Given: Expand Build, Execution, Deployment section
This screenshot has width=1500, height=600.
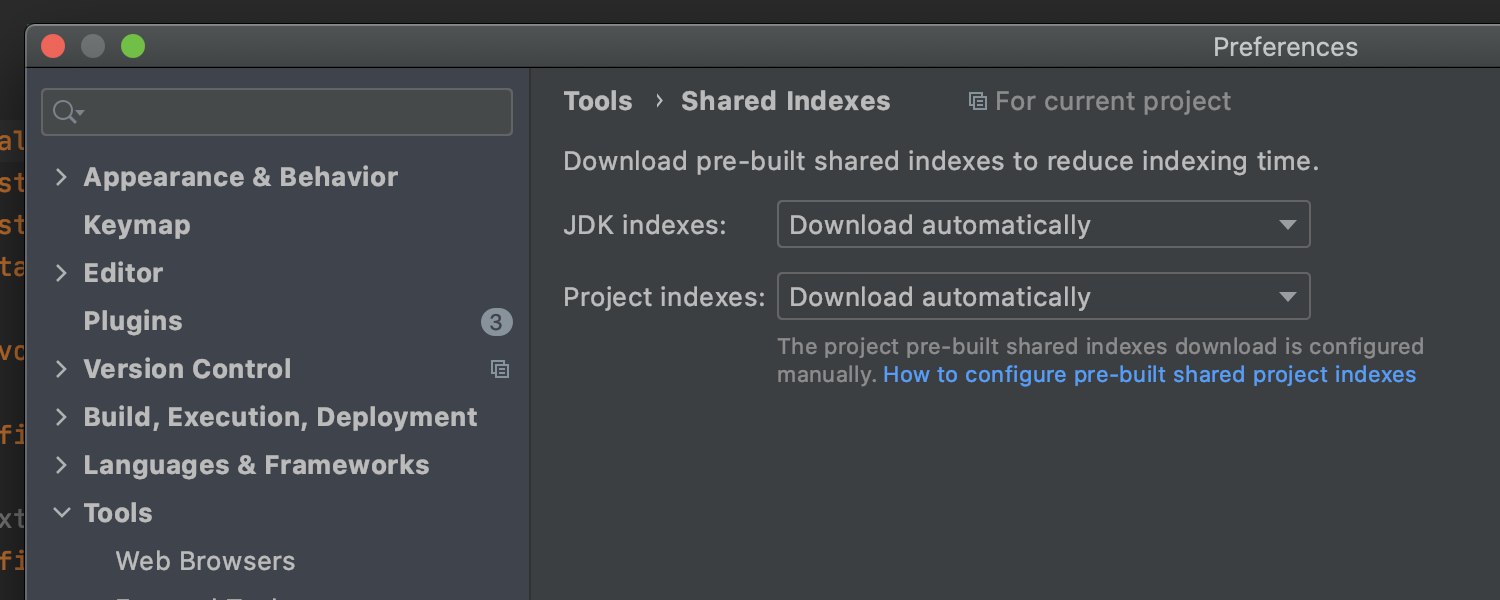Looking at the screenshot, I should (61, 417).
